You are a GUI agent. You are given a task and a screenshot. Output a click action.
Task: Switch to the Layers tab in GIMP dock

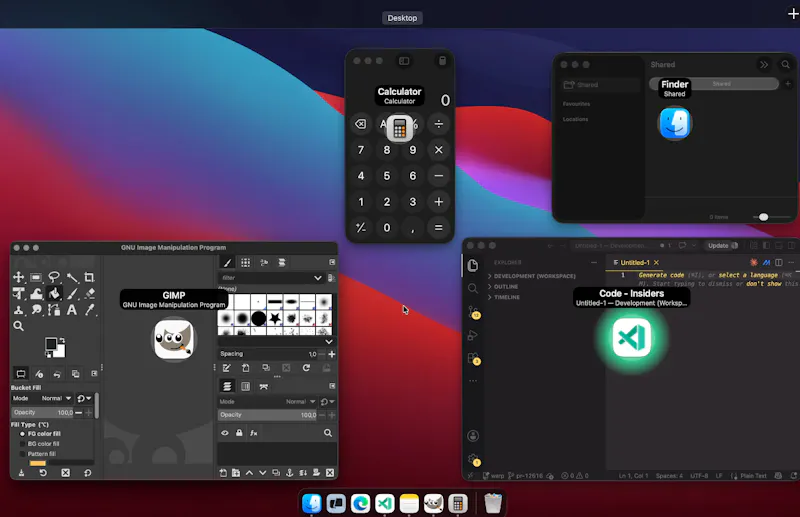[228, 386]
